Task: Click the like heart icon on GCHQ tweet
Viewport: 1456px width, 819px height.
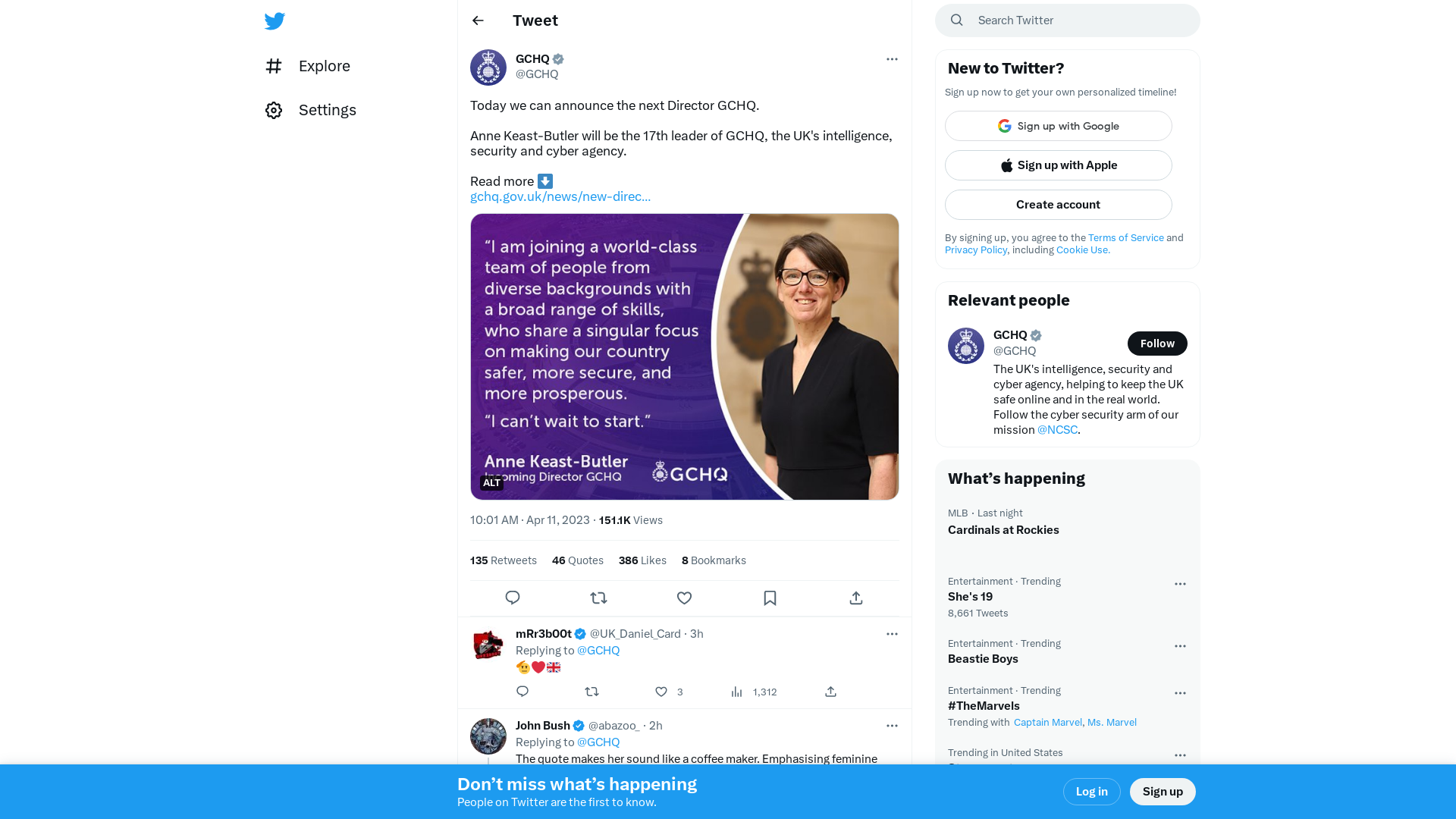Action: (x=684, y=597)
